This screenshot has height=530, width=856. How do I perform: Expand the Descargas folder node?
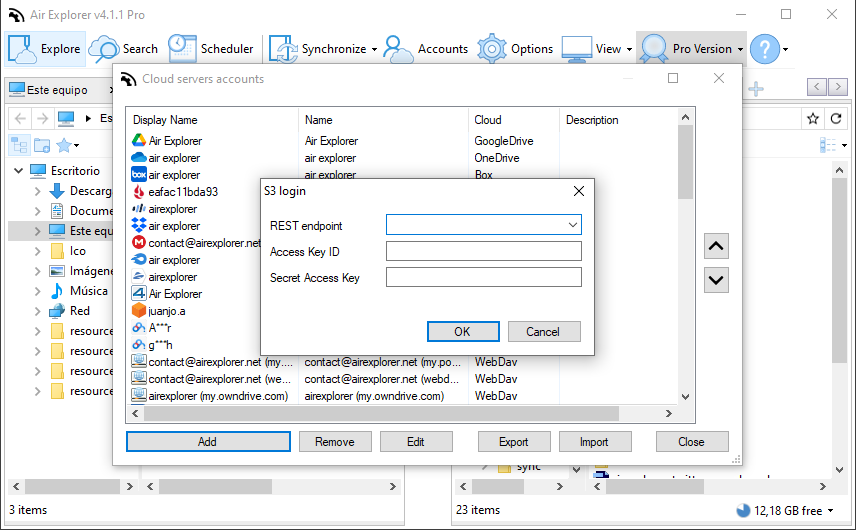point(38,191)
